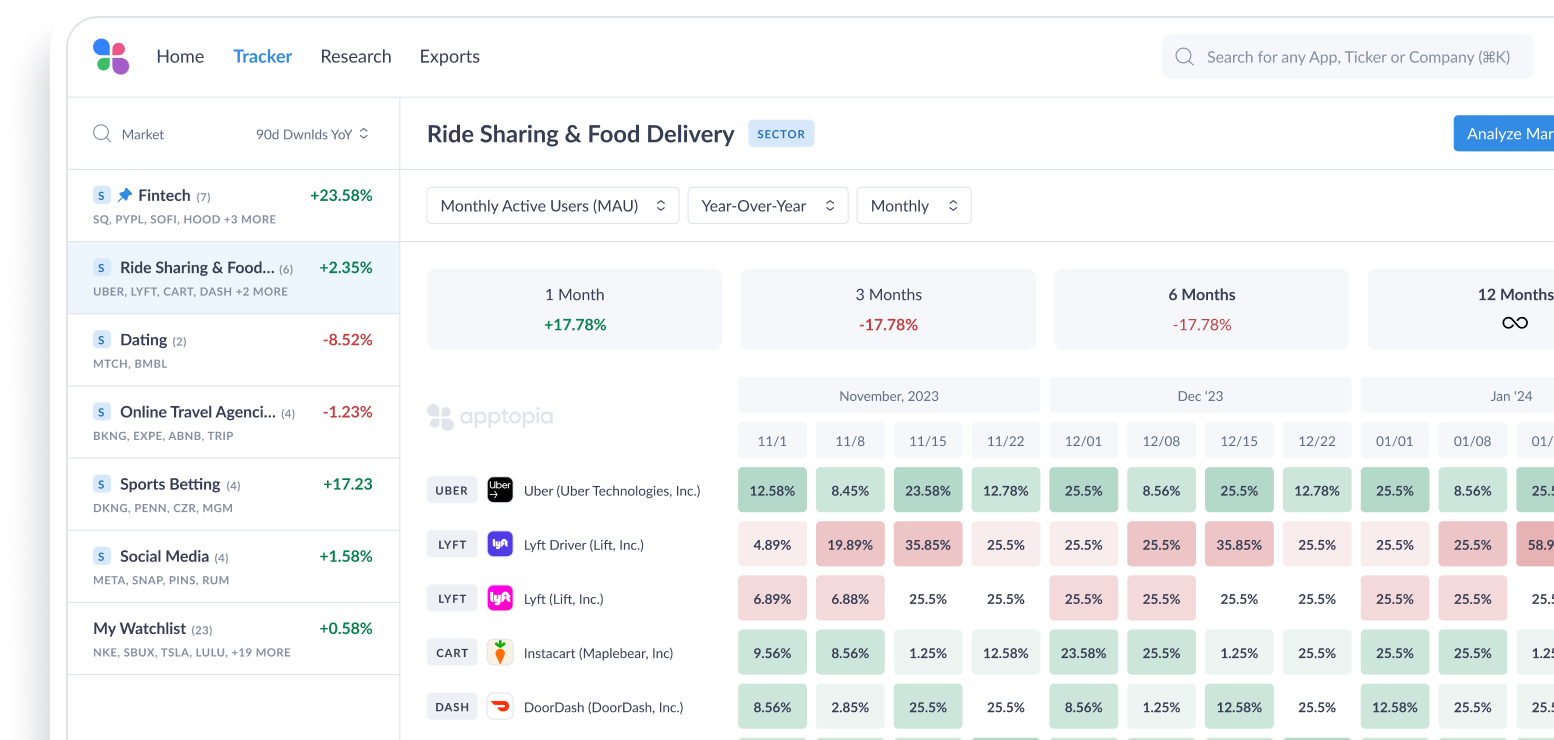
Task: Click the pink Lyft (Lift, Inc.) app icon
Action: coord(500,598)
